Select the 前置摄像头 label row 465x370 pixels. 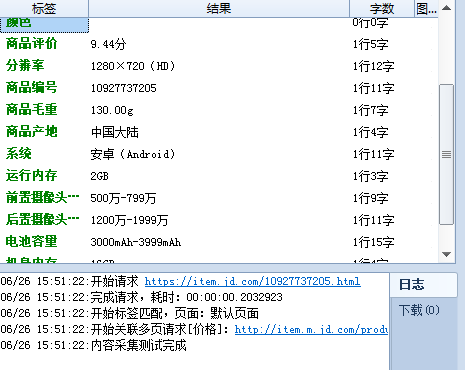(42, 198)
